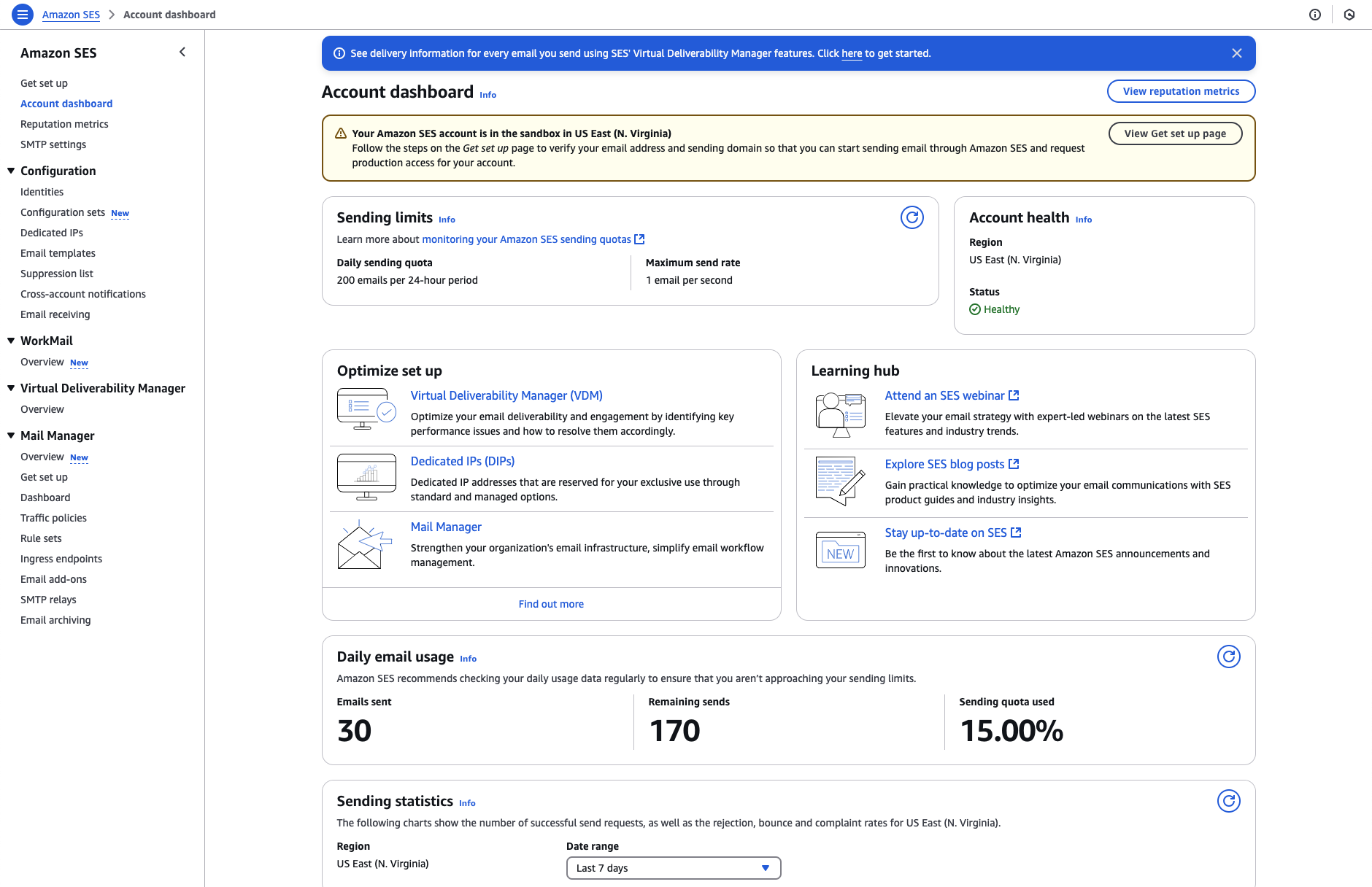Click the green Healthy status check icon
The image size is (1372, 887).
975,309
